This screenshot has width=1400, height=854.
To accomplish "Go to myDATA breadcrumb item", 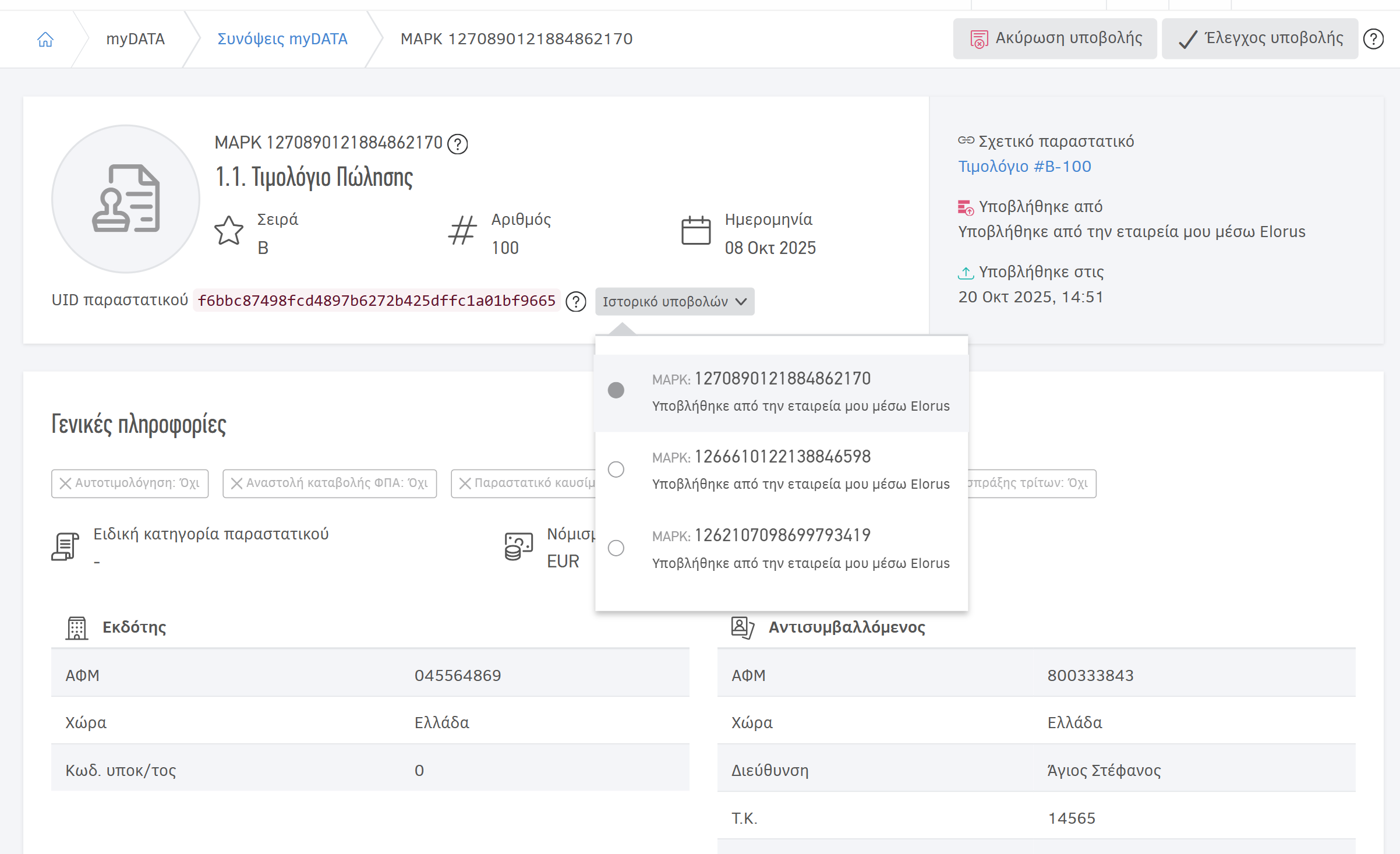I will [135, 39].
